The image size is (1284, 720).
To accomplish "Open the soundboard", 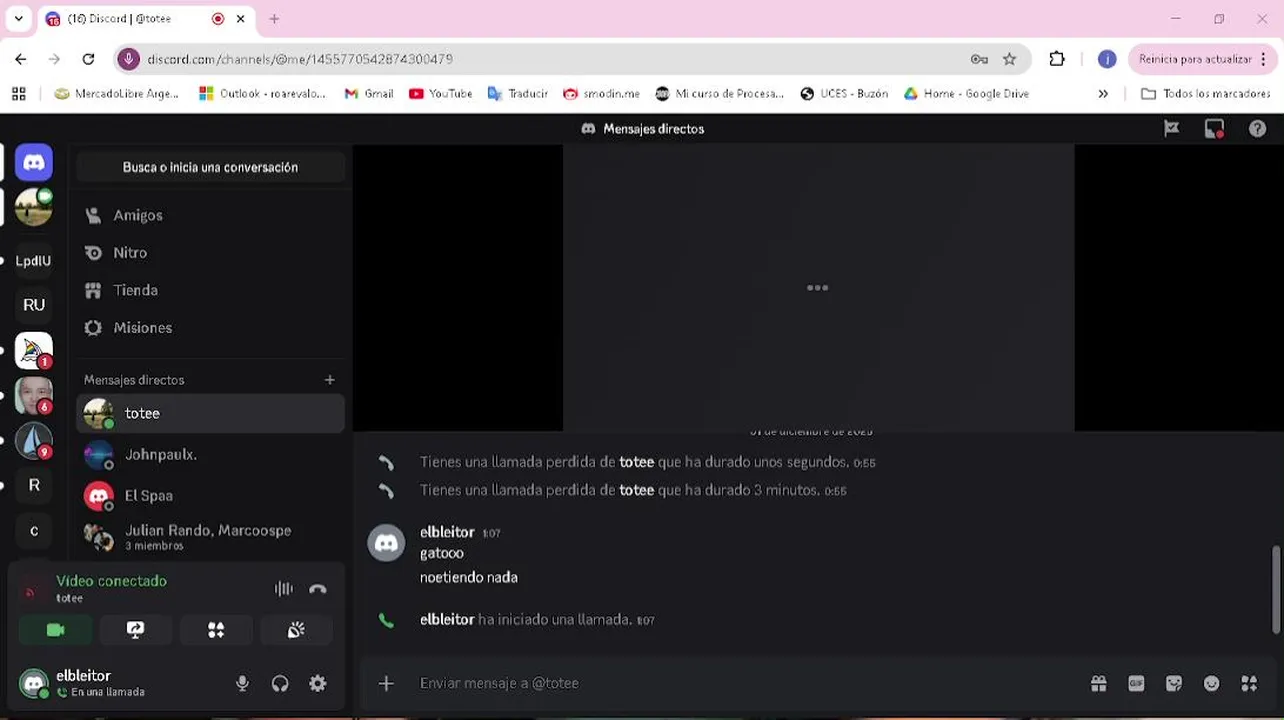I will click(296, 630).
